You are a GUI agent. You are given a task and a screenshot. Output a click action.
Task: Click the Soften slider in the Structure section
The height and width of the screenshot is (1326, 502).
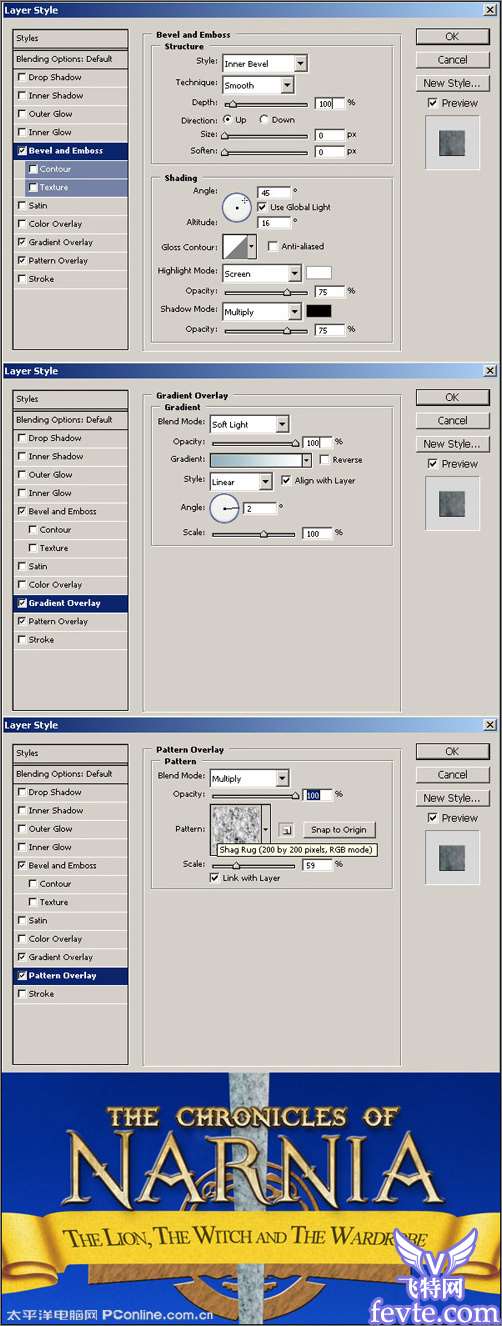265,152
